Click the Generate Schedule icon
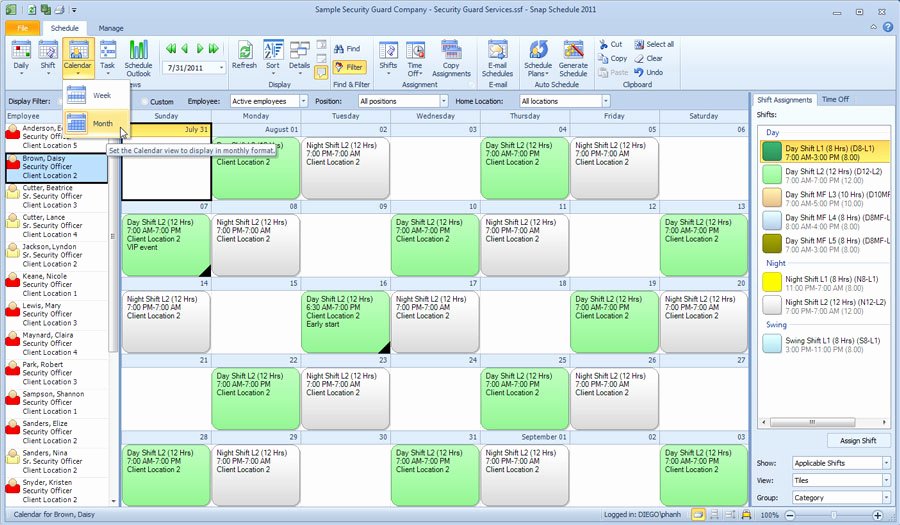 (573, 58)
